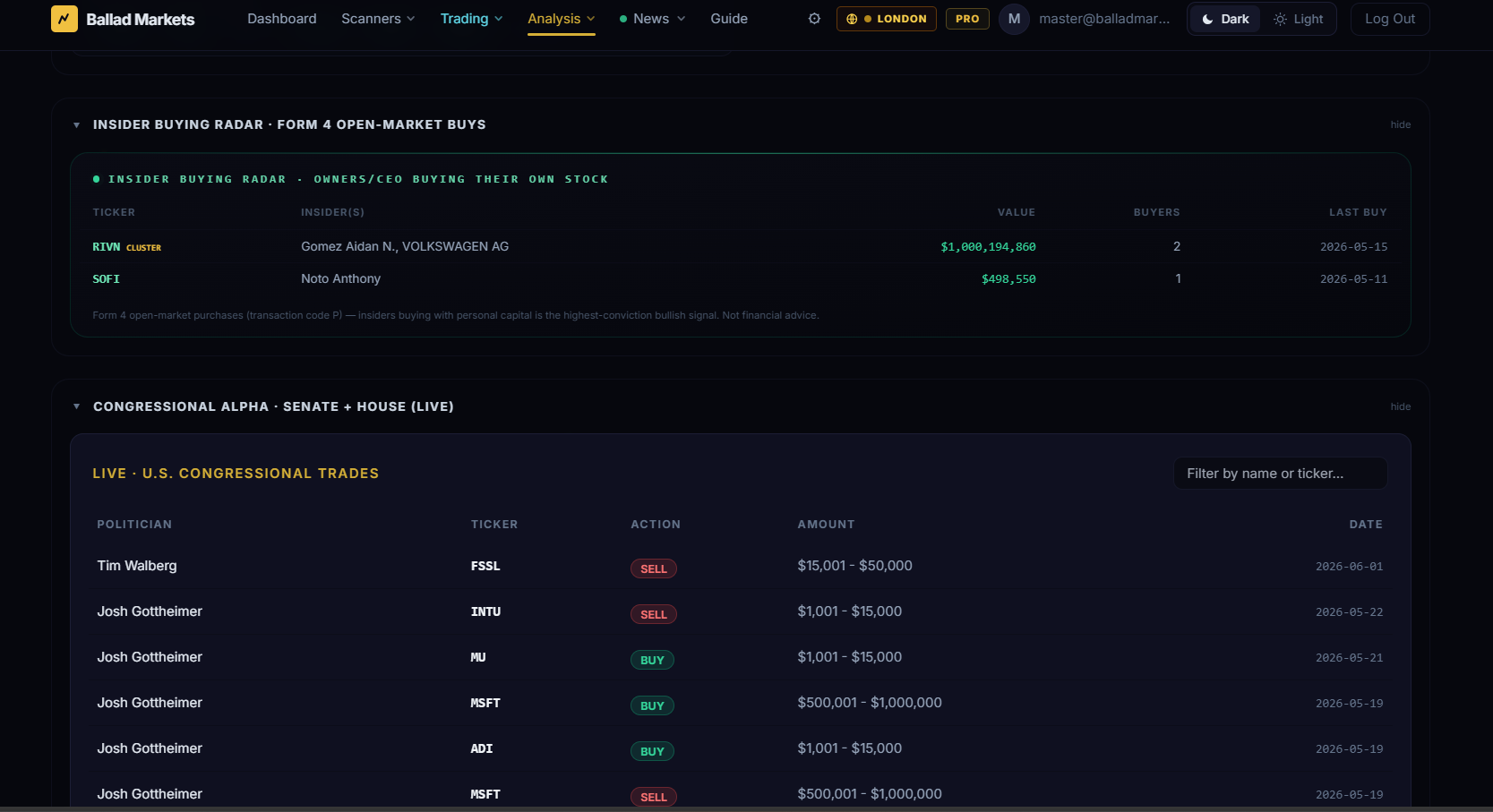The height and width of the screenshot is (812, 1493).
Task: Click the sun icon for Light mode
Action: (x=1281, y=19)
